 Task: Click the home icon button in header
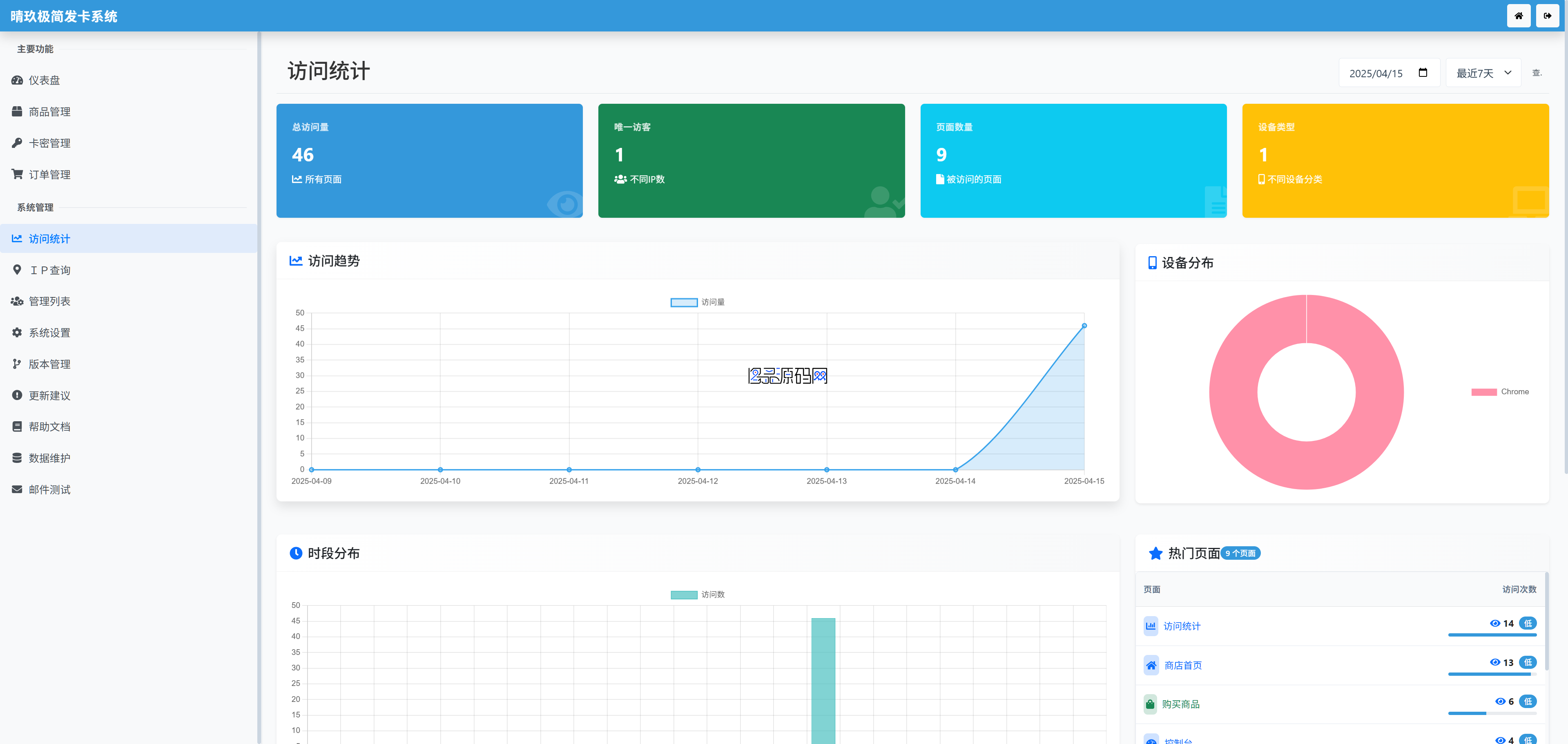coord(1518,16)
